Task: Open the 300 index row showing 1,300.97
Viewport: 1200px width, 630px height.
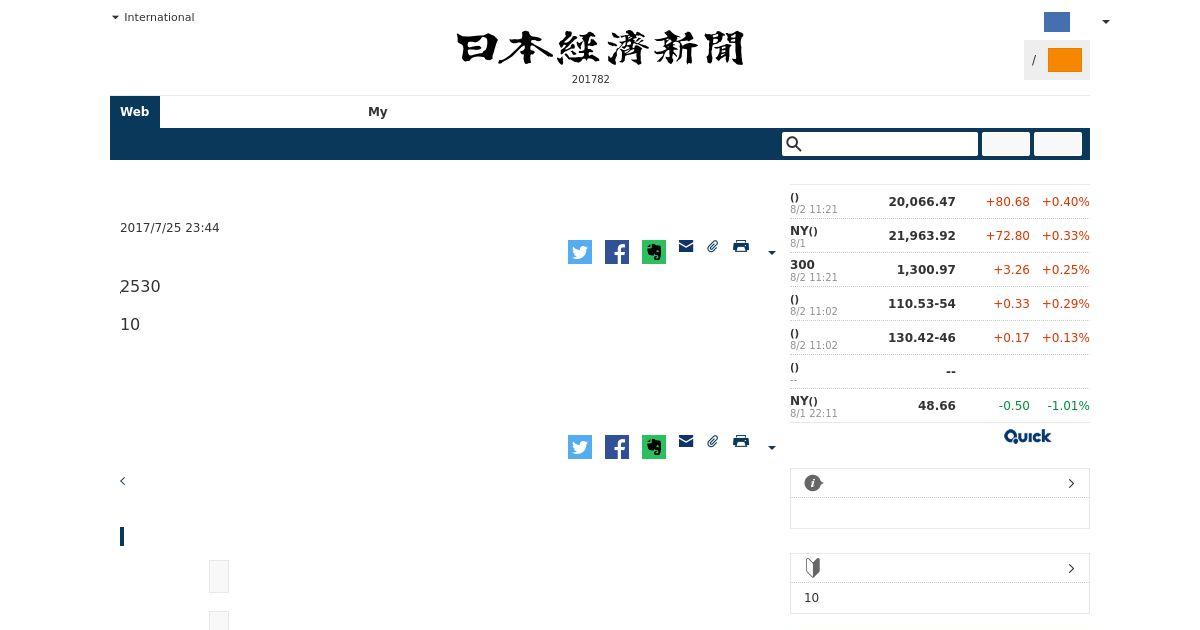Action: coord(940,270)
